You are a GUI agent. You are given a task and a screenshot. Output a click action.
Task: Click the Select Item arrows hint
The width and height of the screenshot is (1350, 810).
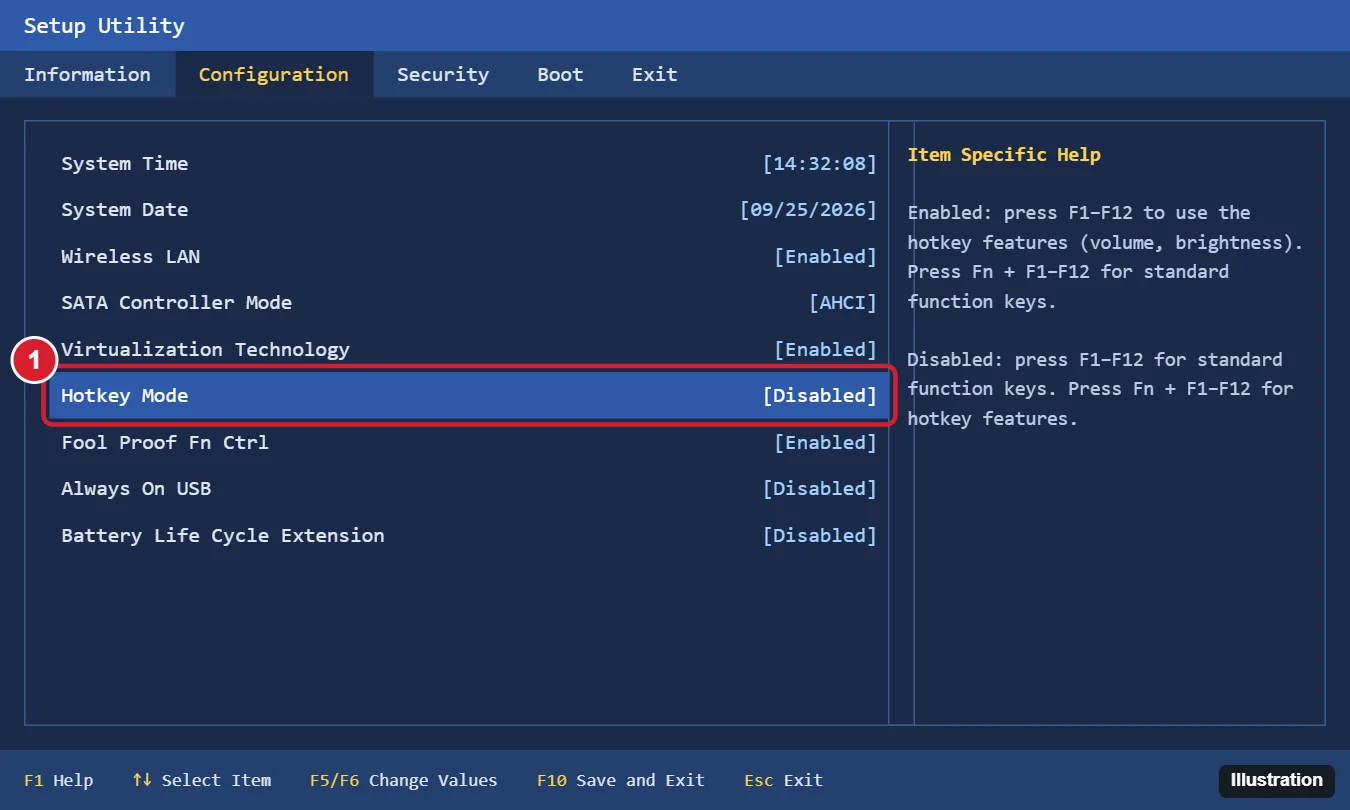202,780
